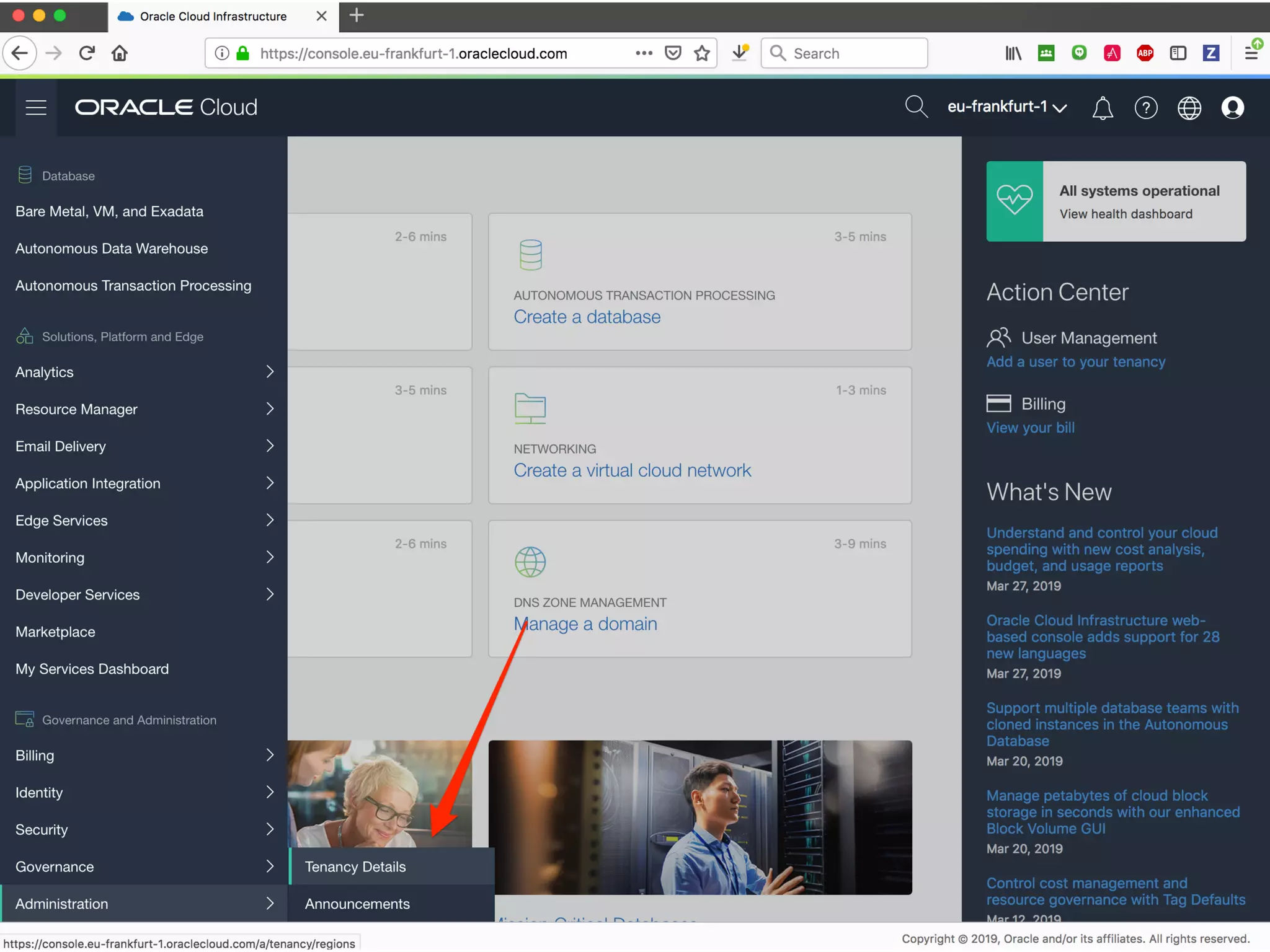Click the Create a virtual cloud network link

(x=632, y=470)
